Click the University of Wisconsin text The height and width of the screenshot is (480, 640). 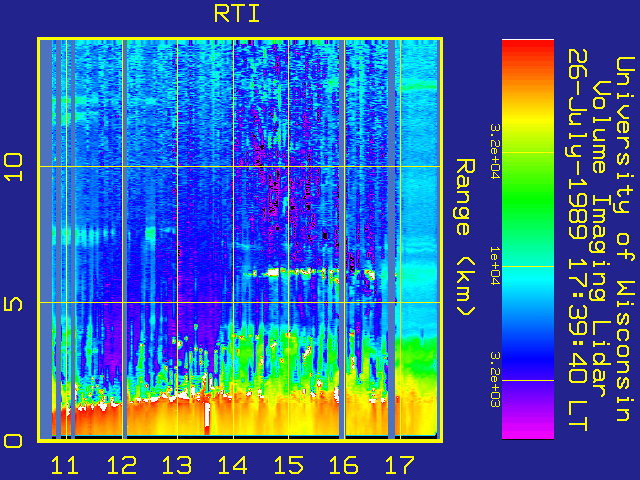click(624, 239)
